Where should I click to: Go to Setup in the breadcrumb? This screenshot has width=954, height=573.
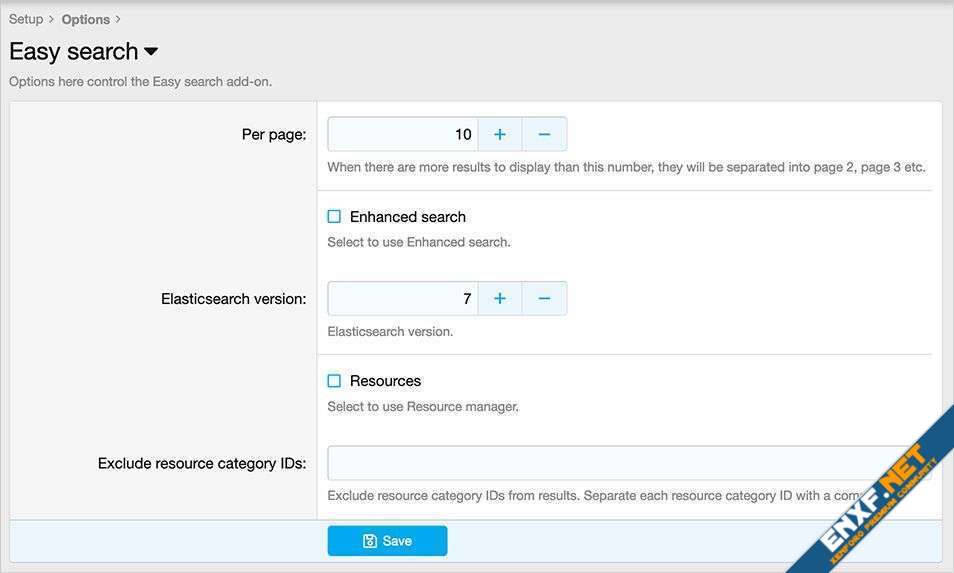[x=26, y=19]
